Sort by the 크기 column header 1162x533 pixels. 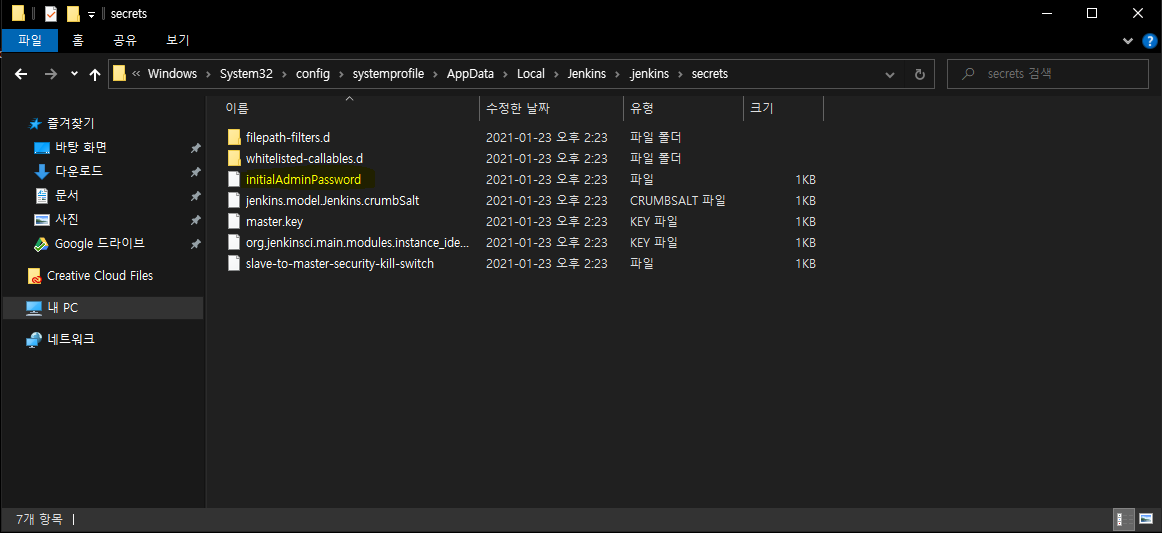tap(783, 108)
